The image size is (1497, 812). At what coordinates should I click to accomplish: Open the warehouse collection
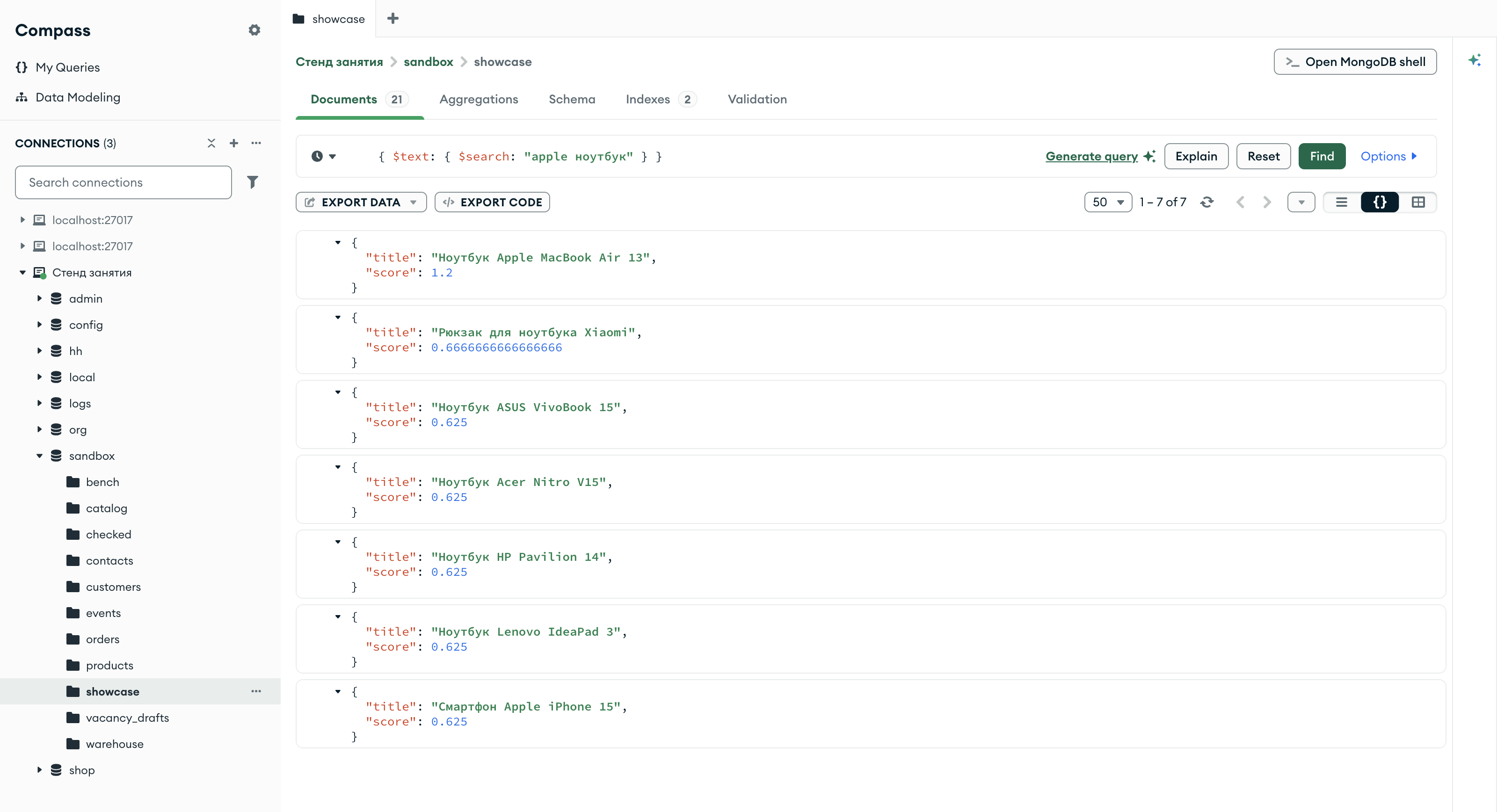tap(115, 743)
